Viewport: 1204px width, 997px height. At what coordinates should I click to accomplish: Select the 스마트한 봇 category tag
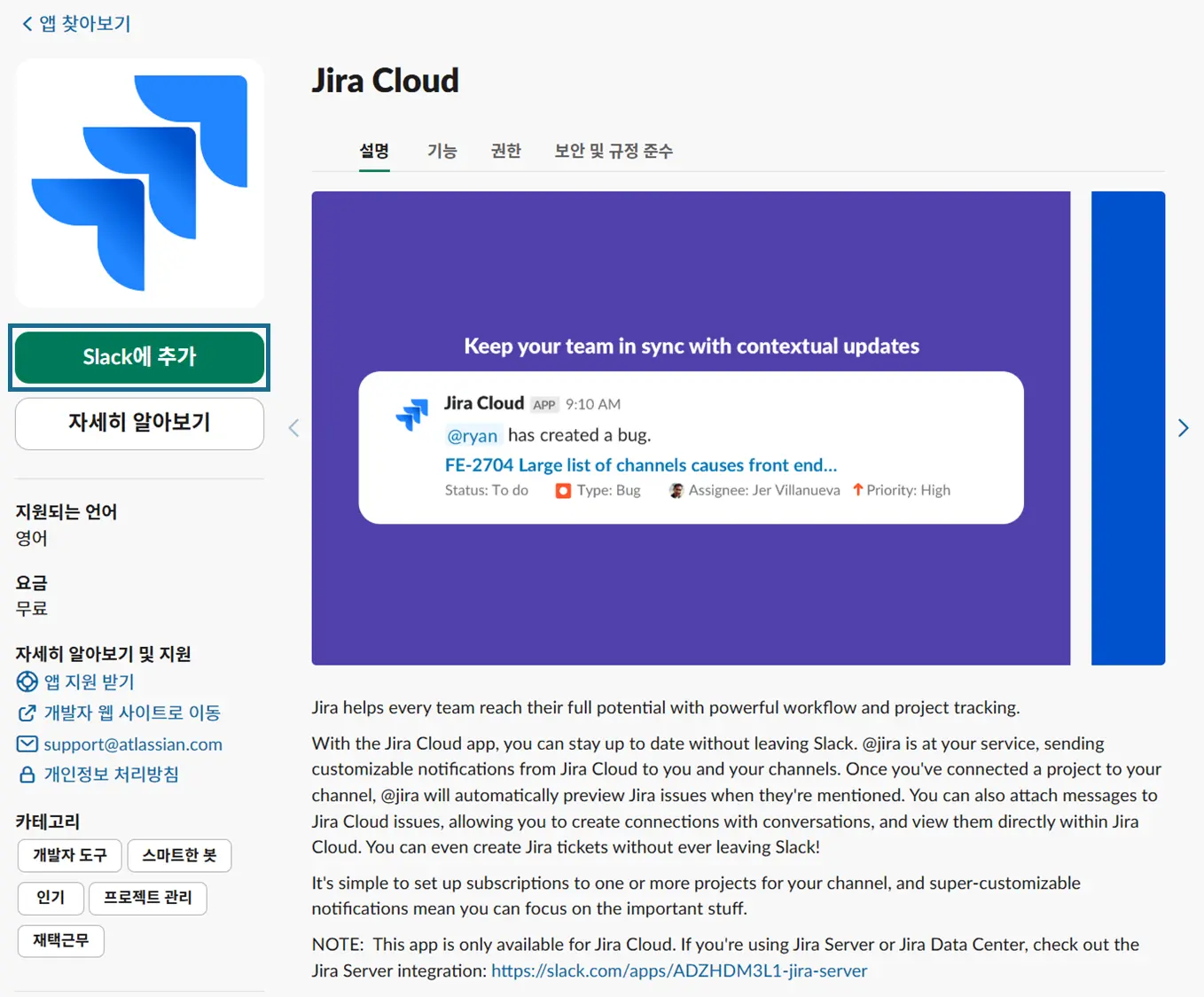pos(180,855)
